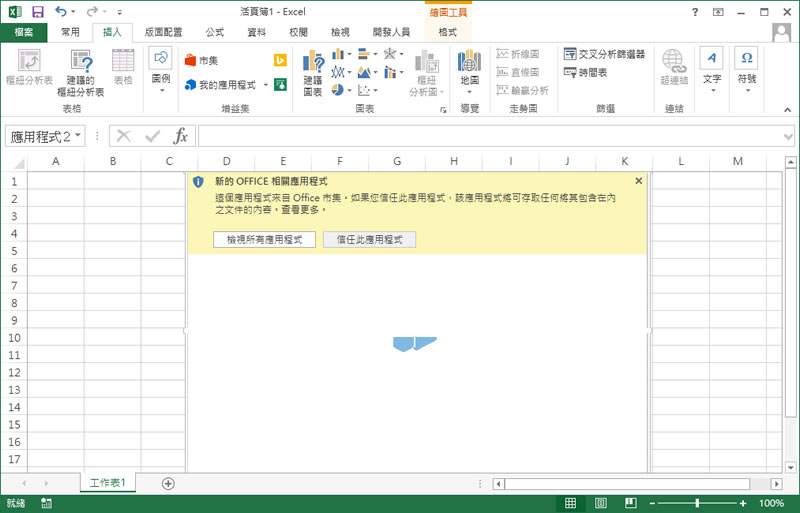Undo the last action
This screenshot has height=513, width=800.
[x=61, y=11]
